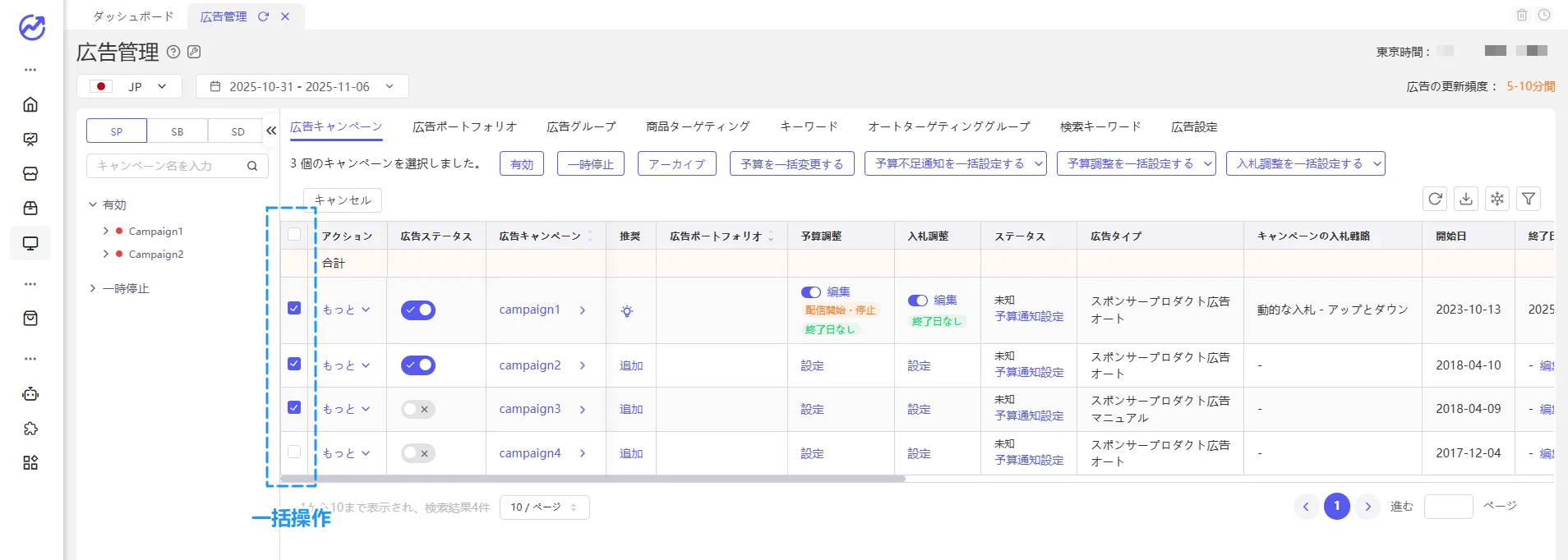Sort by 広告キャンペーン column arrows
Image resolution: width=1568 pixels, height=560 pixels.
(590, 236)
